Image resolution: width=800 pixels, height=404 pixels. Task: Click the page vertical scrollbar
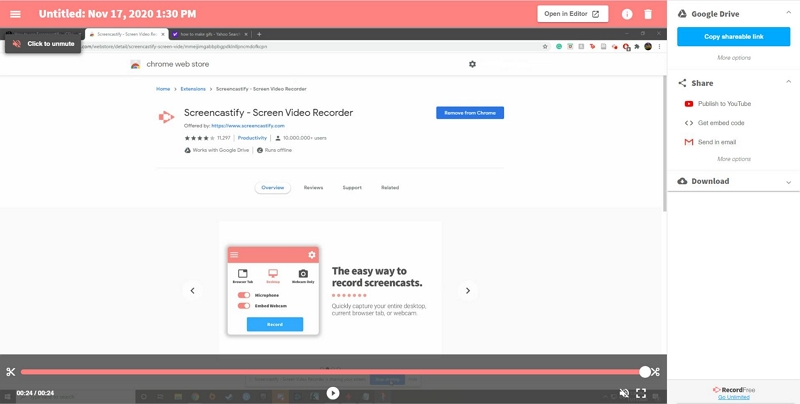pos(664,143)
